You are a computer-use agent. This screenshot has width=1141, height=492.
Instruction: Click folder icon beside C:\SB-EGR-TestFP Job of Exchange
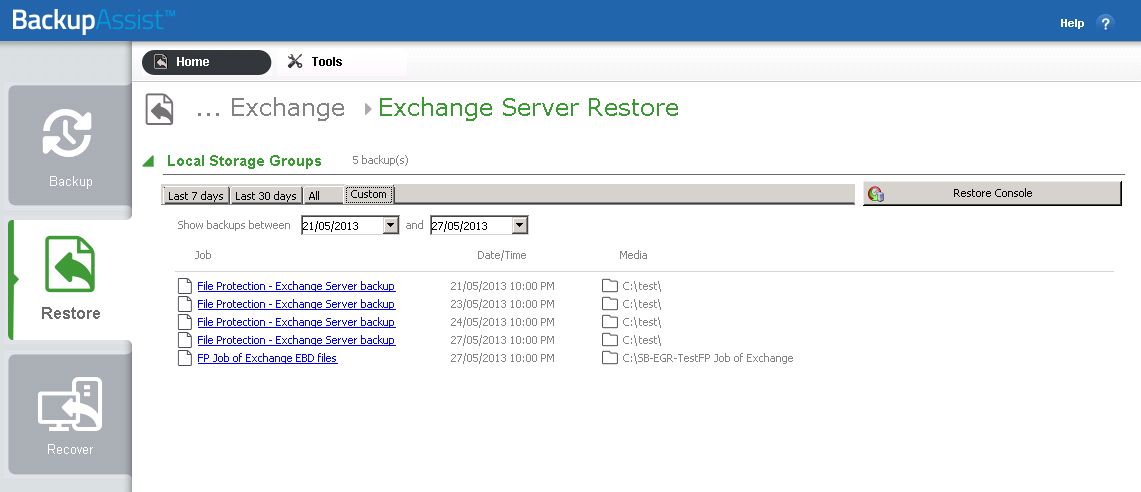(610, 357)
